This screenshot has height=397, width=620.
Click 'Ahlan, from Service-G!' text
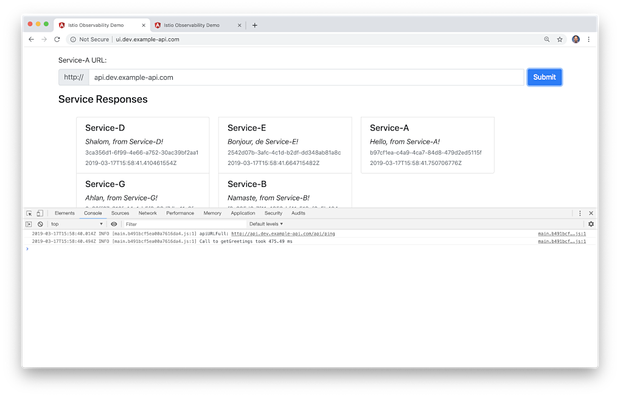coord(121,198)
